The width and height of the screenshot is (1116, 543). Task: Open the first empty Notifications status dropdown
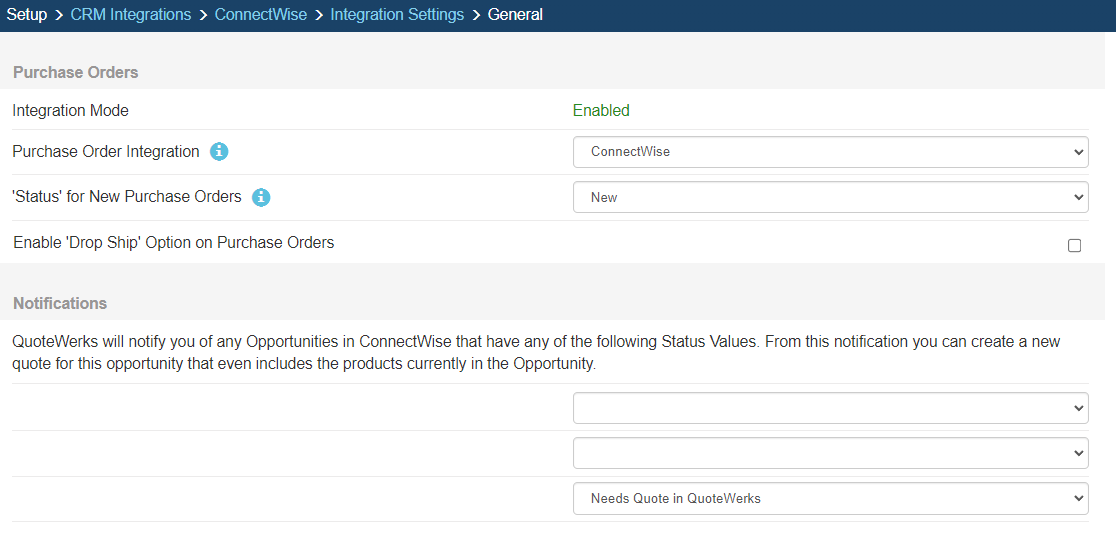830,408
